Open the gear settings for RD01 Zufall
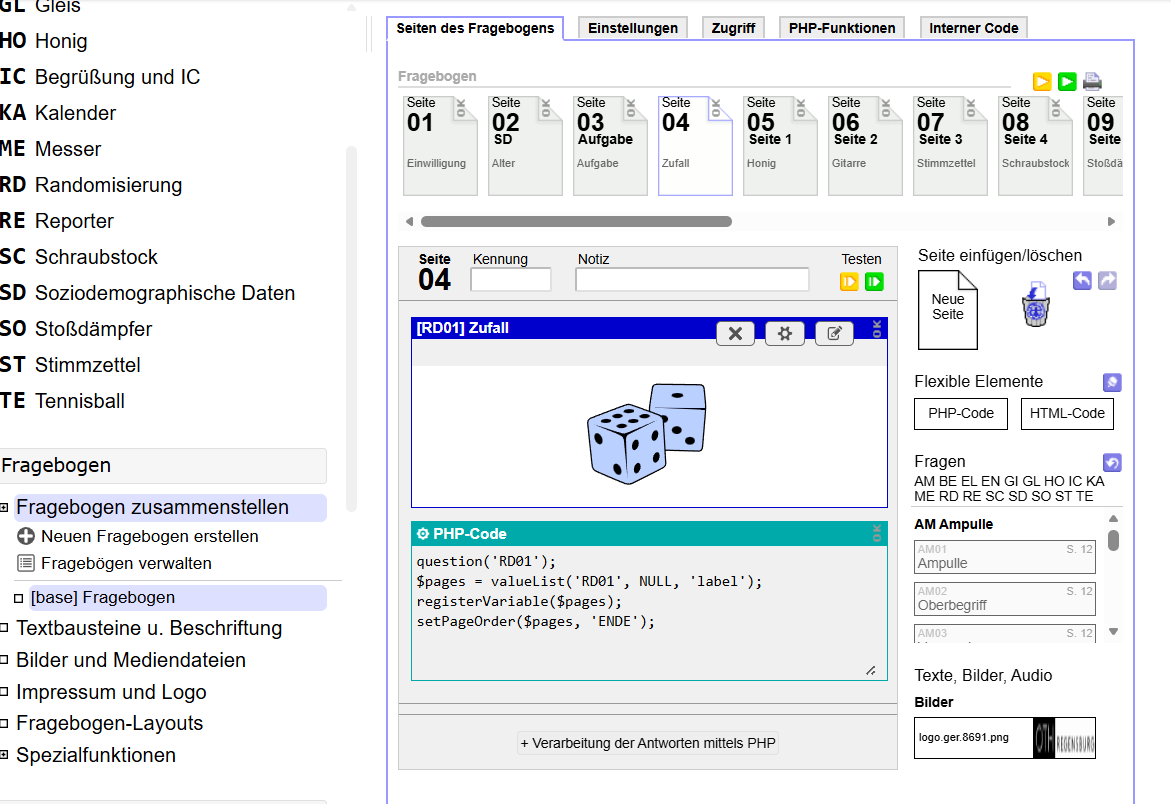The image size is (1171, 804). click(785, 334)
